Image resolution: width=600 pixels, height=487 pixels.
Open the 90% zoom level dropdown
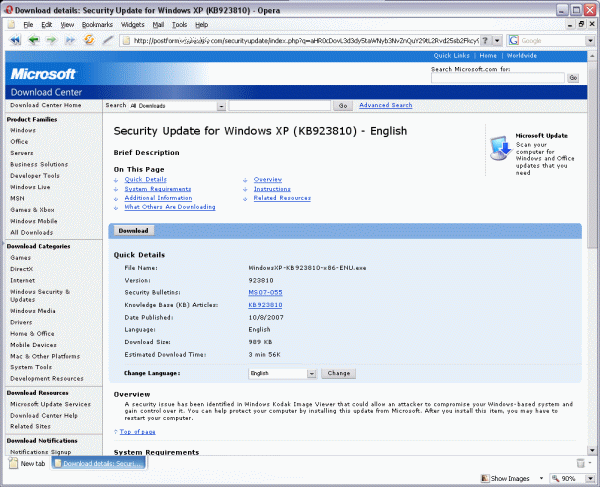click(x=590, y=478)
